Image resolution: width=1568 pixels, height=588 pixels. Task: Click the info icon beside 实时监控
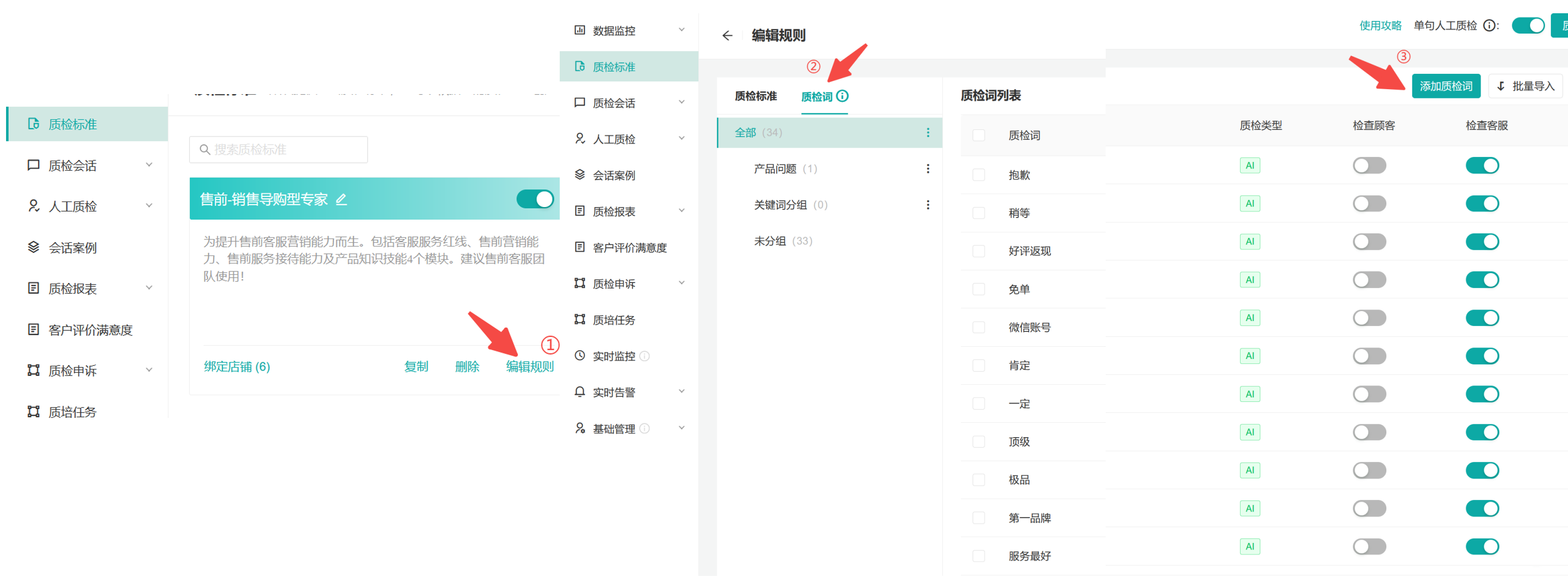click(x=644, y=356)
